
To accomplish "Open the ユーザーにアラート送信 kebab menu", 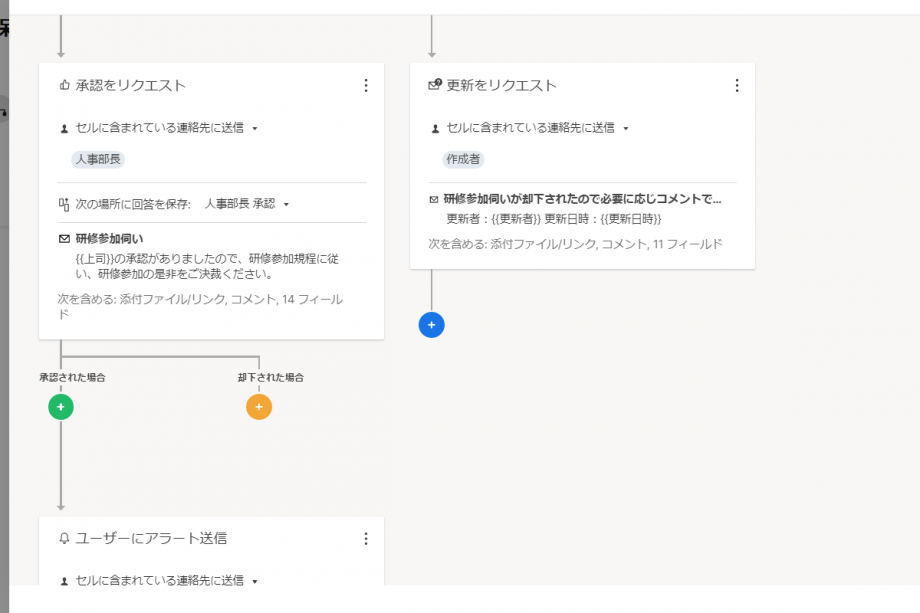I will [x=366, y=538].
